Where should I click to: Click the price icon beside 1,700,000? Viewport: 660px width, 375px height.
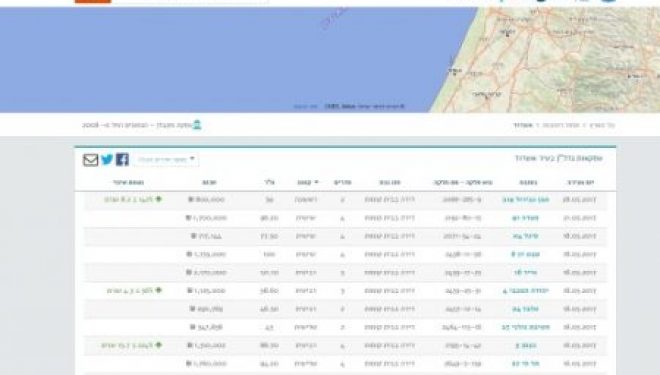(188, 218)
